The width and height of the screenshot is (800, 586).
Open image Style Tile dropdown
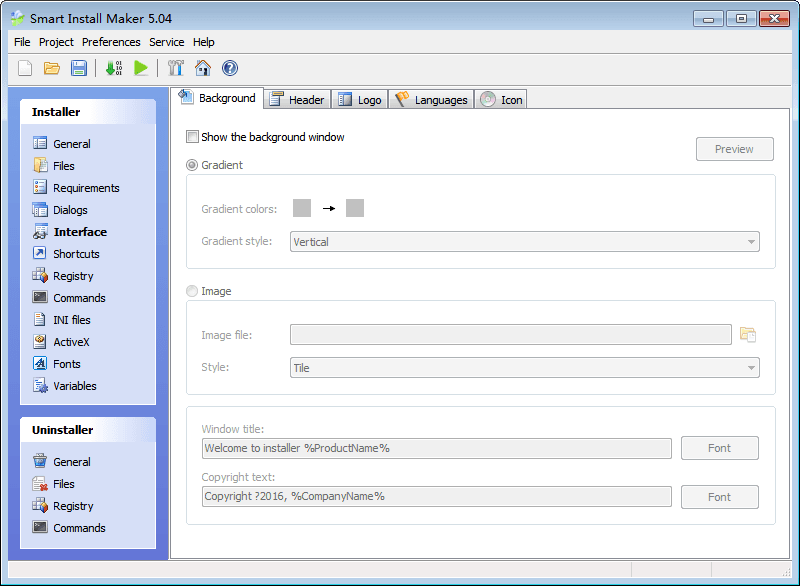pyautogui.click(x=524, y=368)
